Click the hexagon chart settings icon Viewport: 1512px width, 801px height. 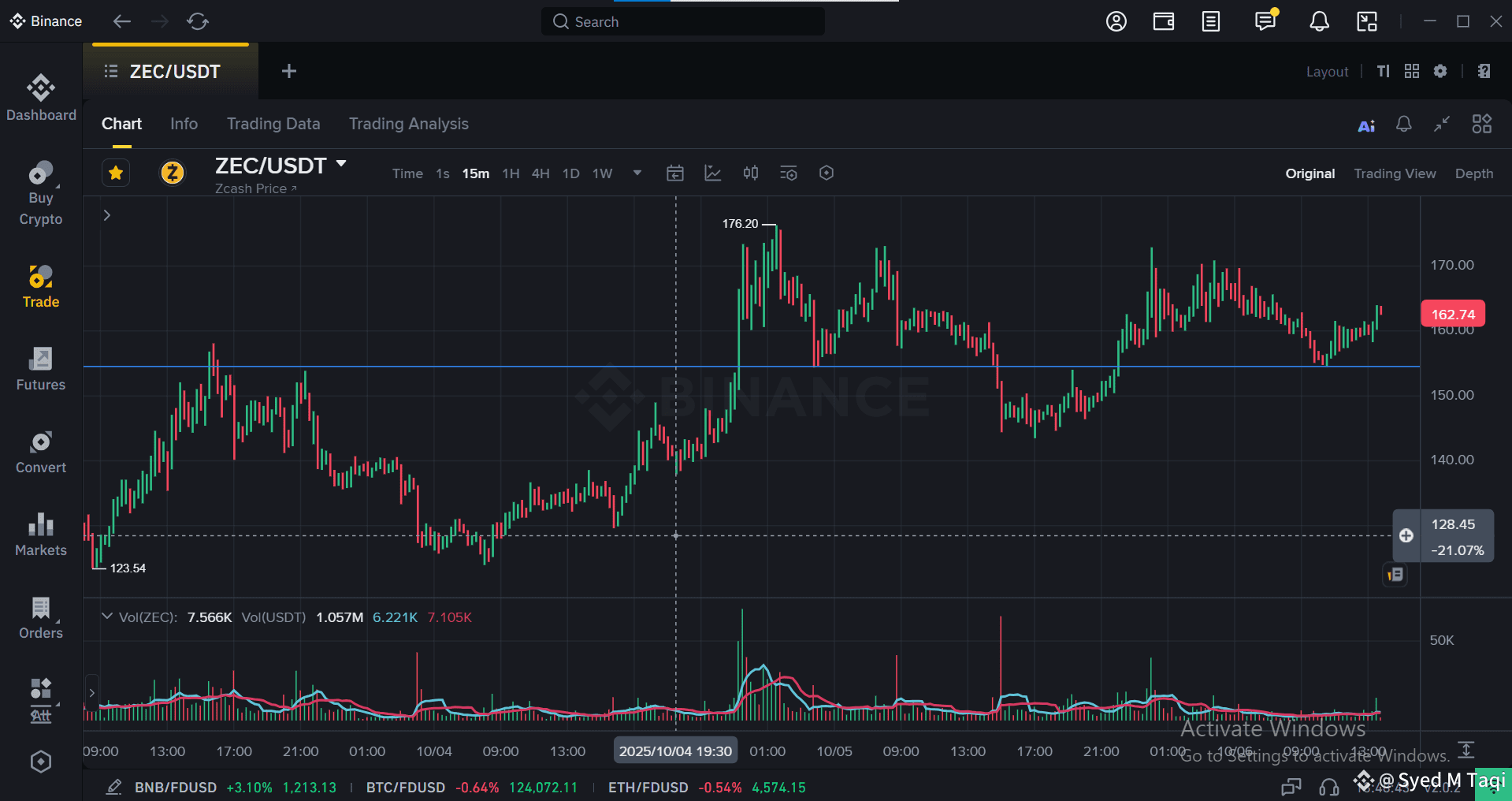[827, 173]
